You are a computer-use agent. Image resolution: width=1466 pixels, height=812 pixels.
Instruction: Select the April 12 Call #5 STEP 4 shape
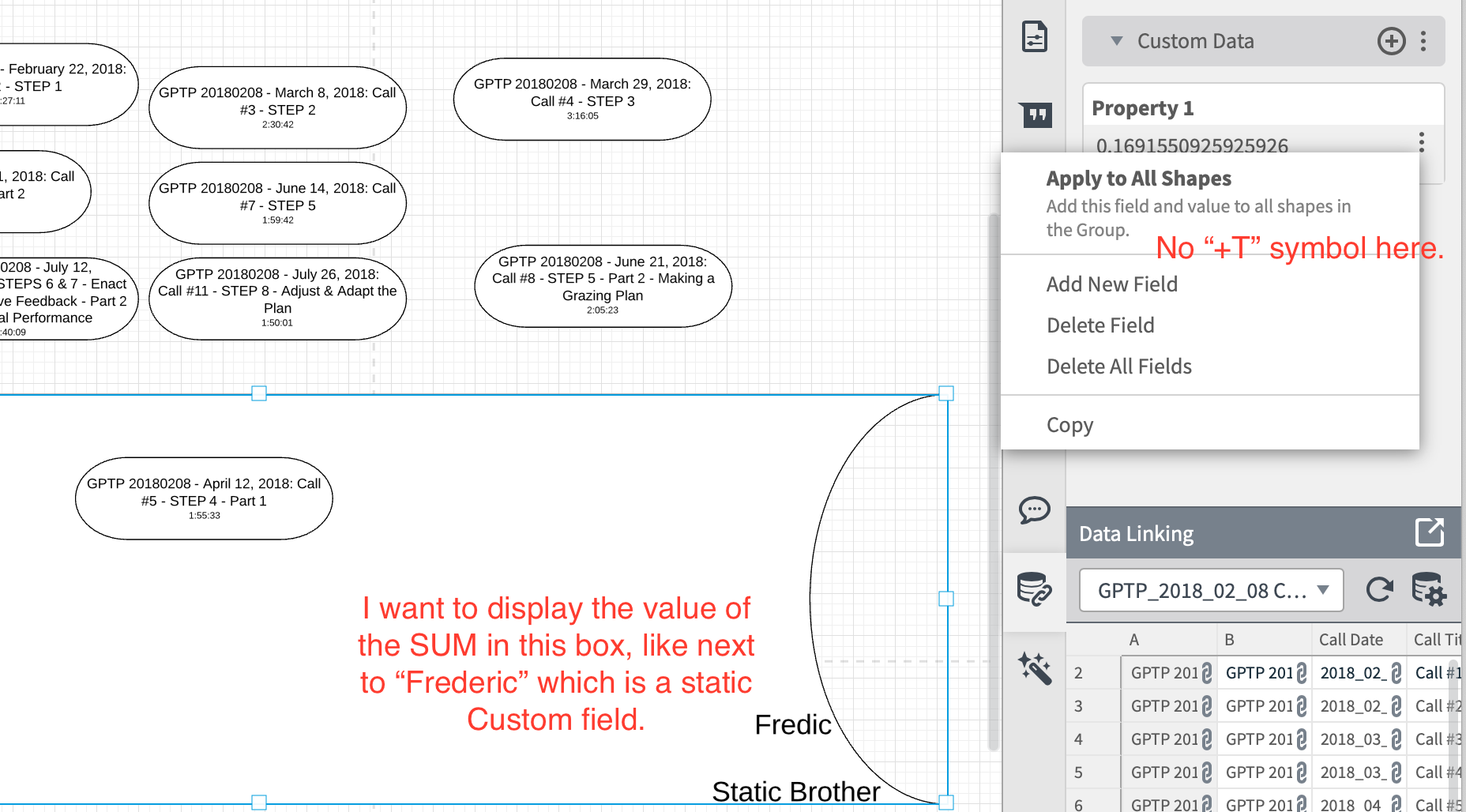tap(204, 498)
